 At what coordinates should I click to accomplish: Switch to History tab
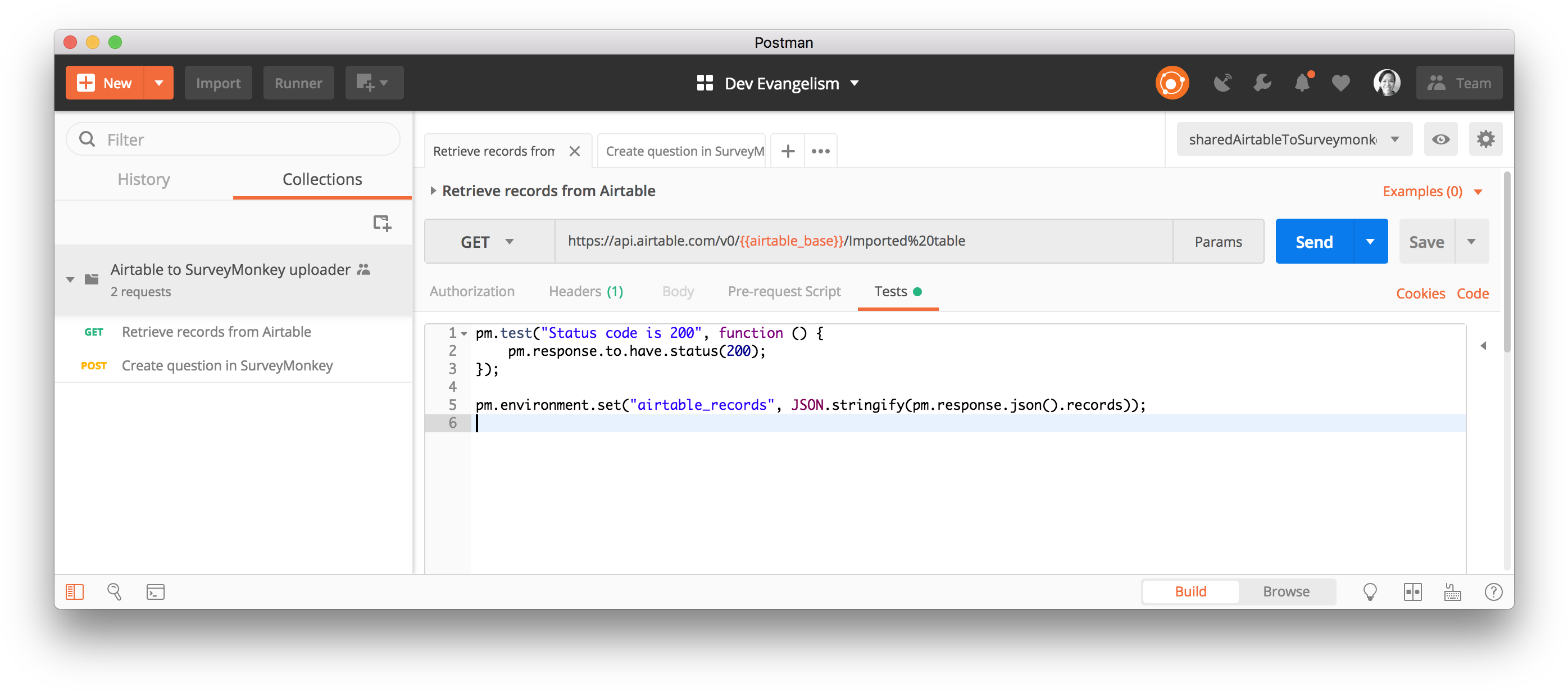pyautogui.click(x=144, y=179)
